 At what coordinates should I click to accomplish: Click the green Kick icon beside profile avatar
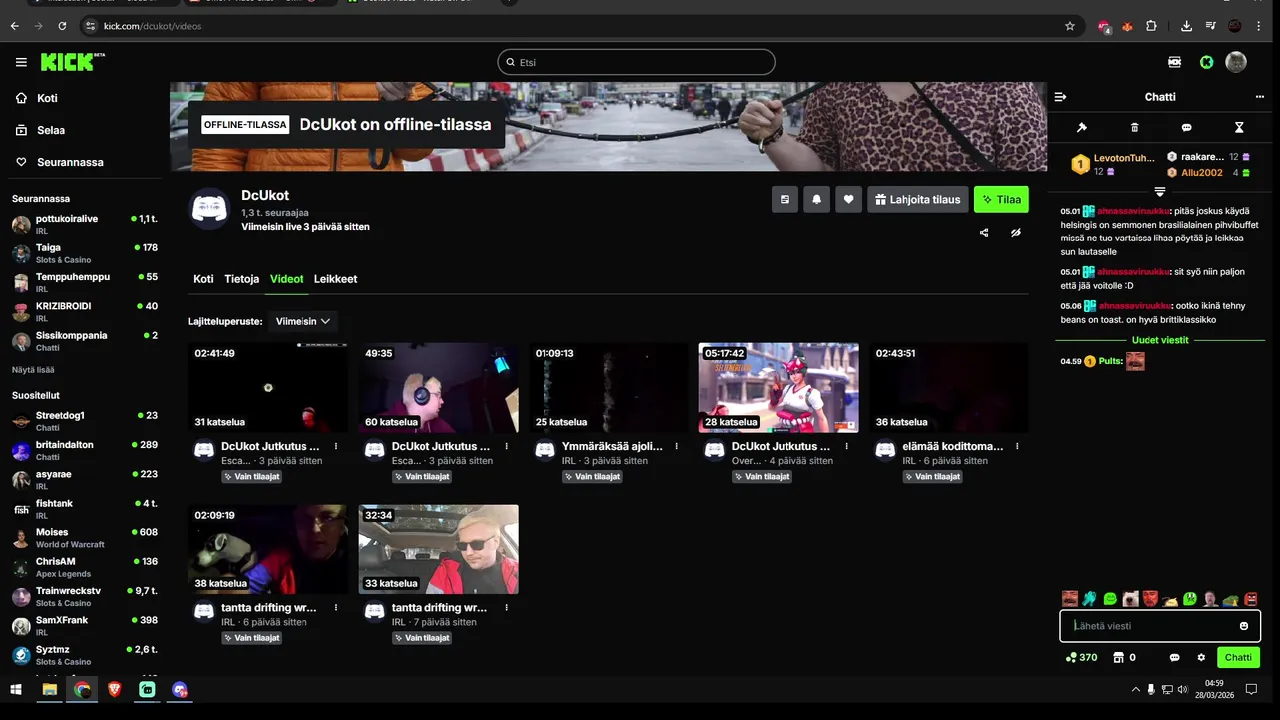click(1207, 62)
